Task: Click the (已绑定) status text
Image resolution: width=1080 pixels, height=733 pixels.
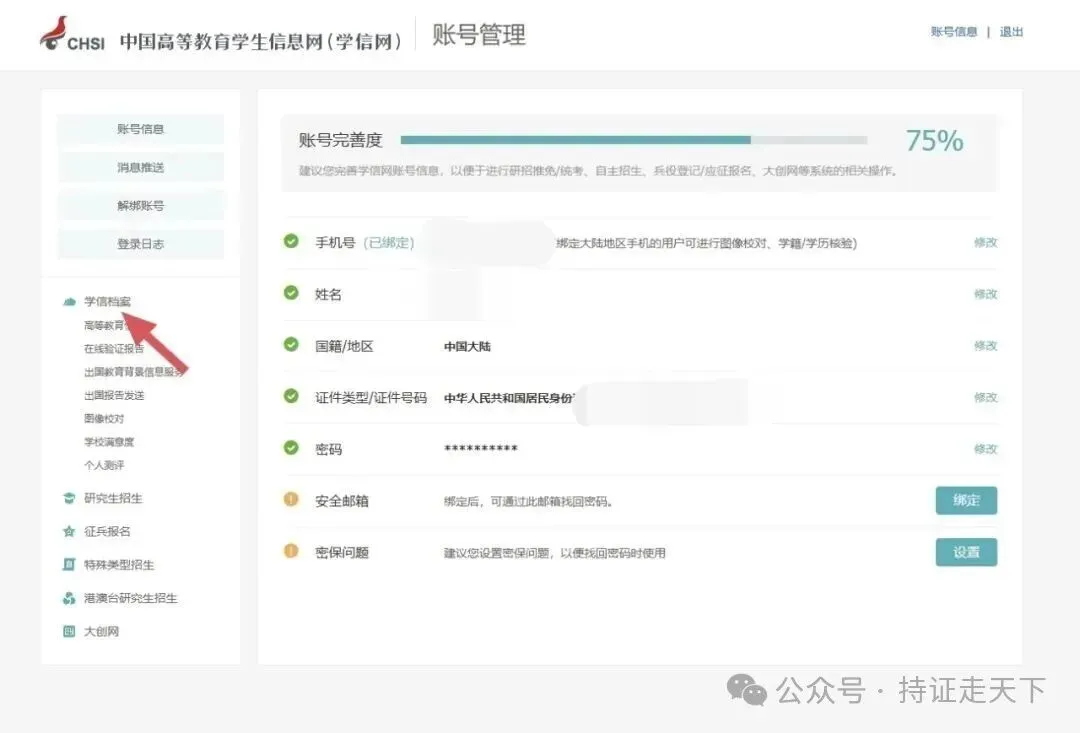Action: tap(388, 242)
